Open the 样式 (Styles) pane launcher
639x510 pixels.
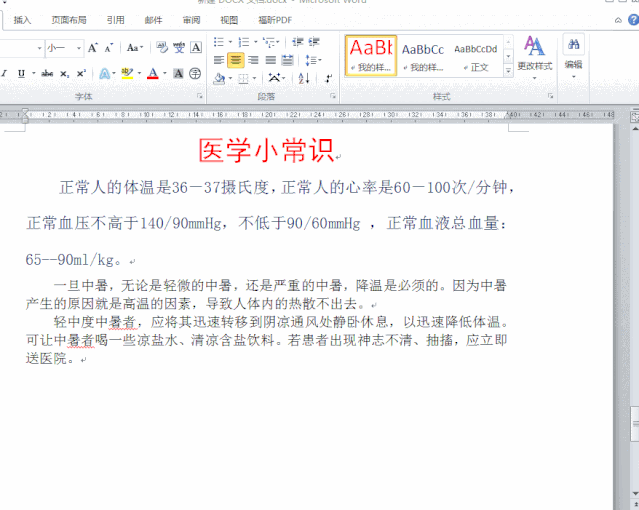point(551,96)
